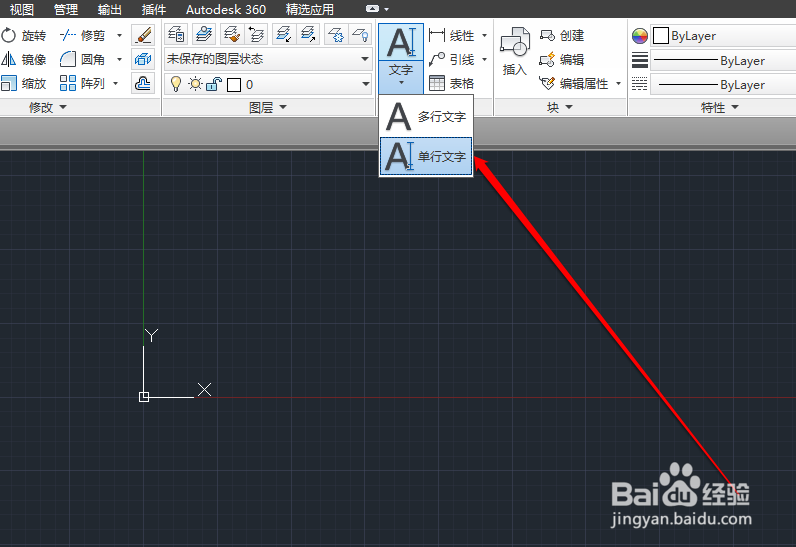
Task: Switch to the View (视图) ribbon tab
Action: (22, 9)
